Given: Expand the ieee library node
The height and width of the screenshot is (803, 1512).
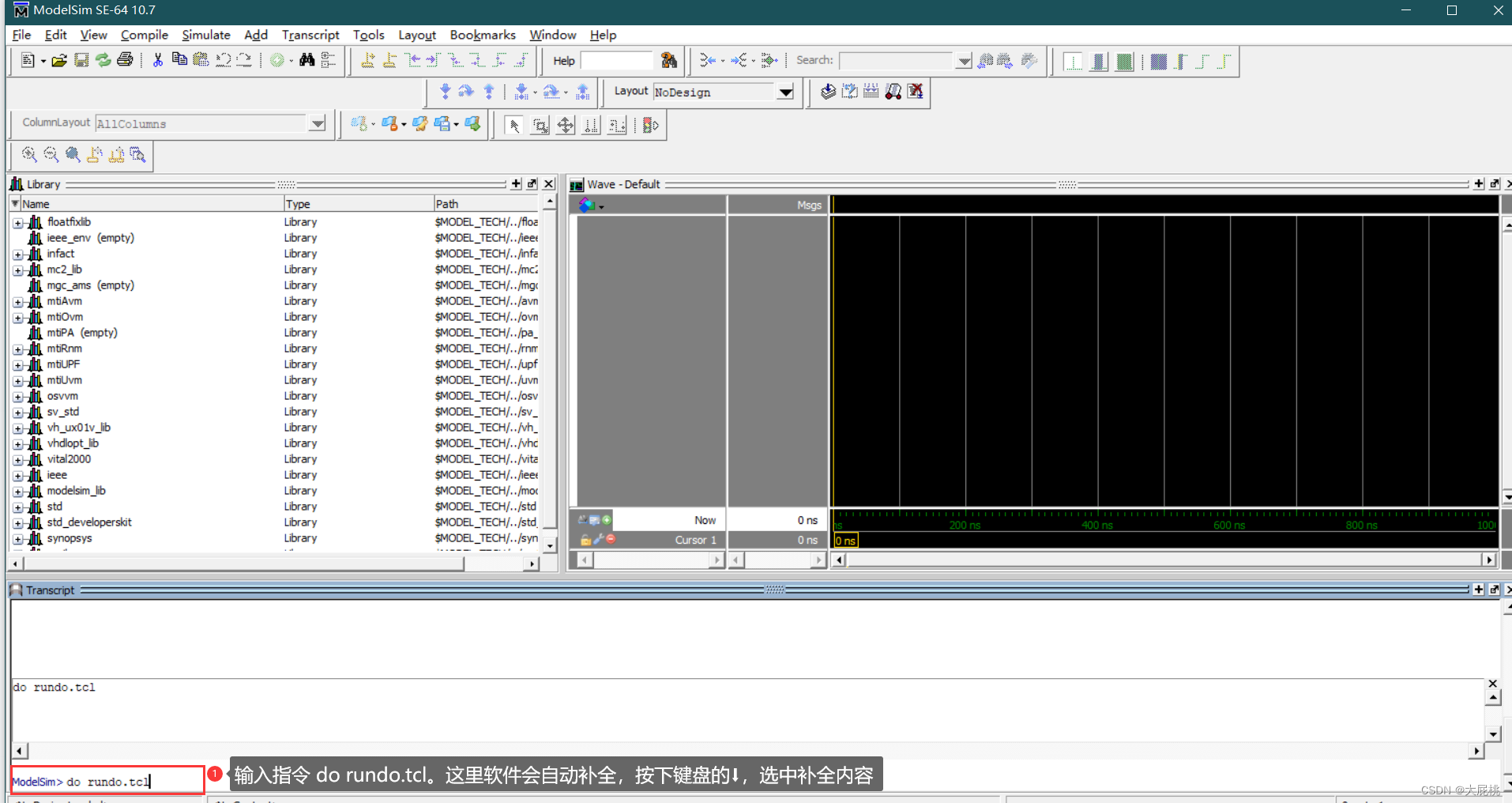Looking at the screenshot, I should pyautogui.click(x=17, y=476).
